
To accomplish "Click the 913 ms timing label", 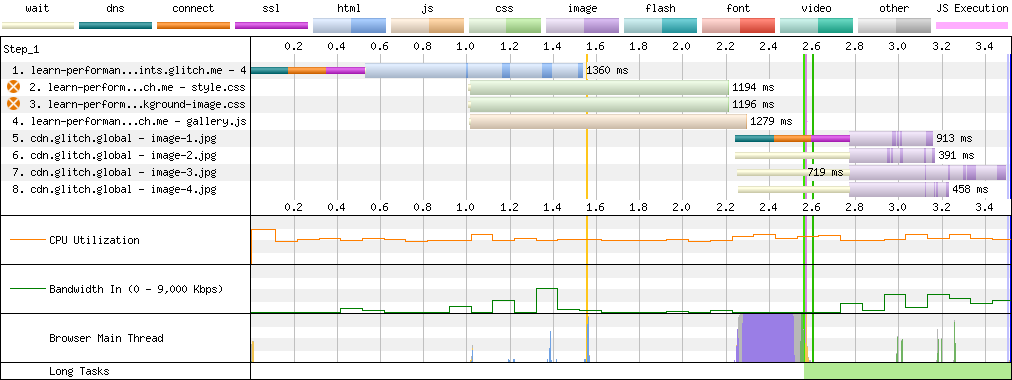I will click(955, 138).
